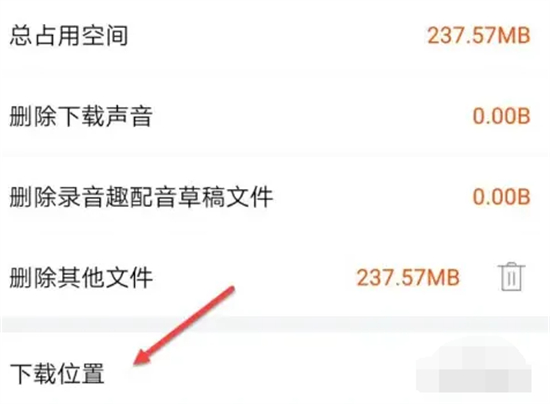
Task: Click the characters 空间 in 总占用空间
Action: point(105,35)
